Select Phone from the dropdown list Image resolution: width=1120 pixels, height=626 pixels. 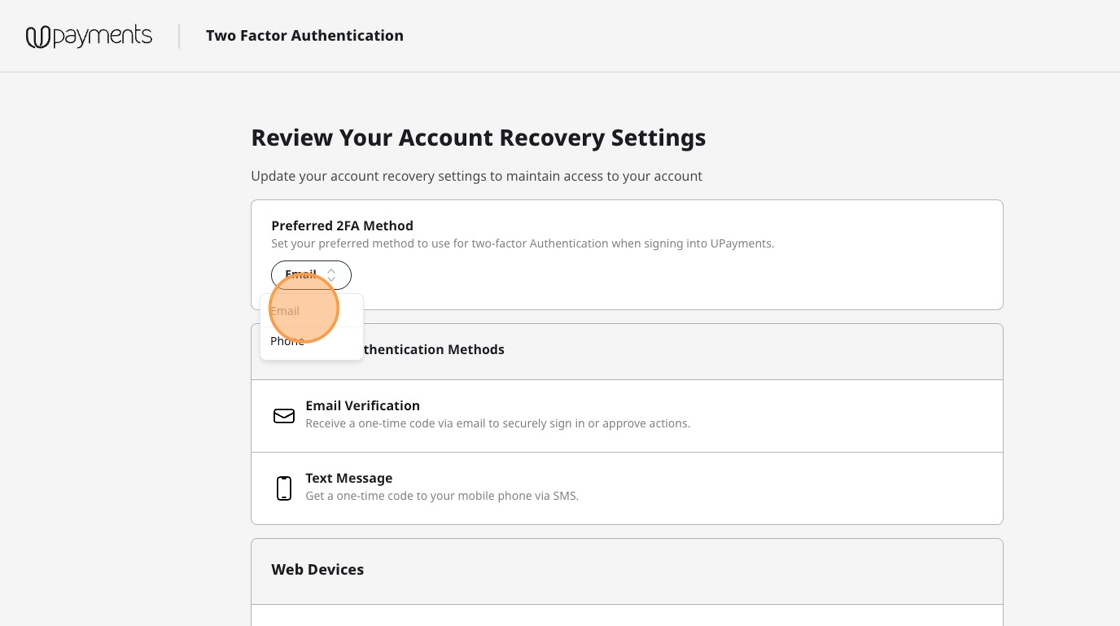click(311, 342)
